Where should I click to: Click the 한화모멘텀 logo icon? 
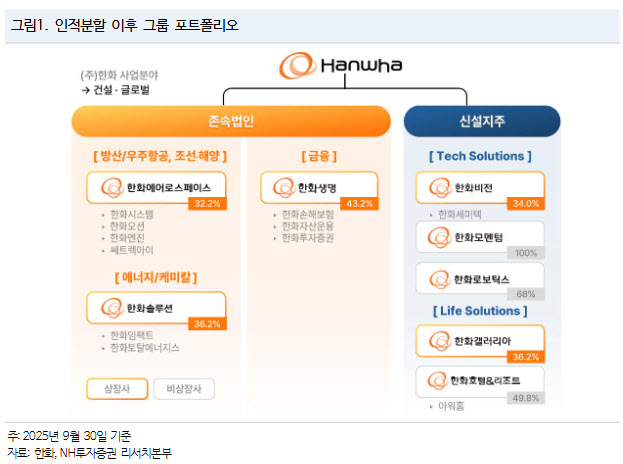[436, 236]
